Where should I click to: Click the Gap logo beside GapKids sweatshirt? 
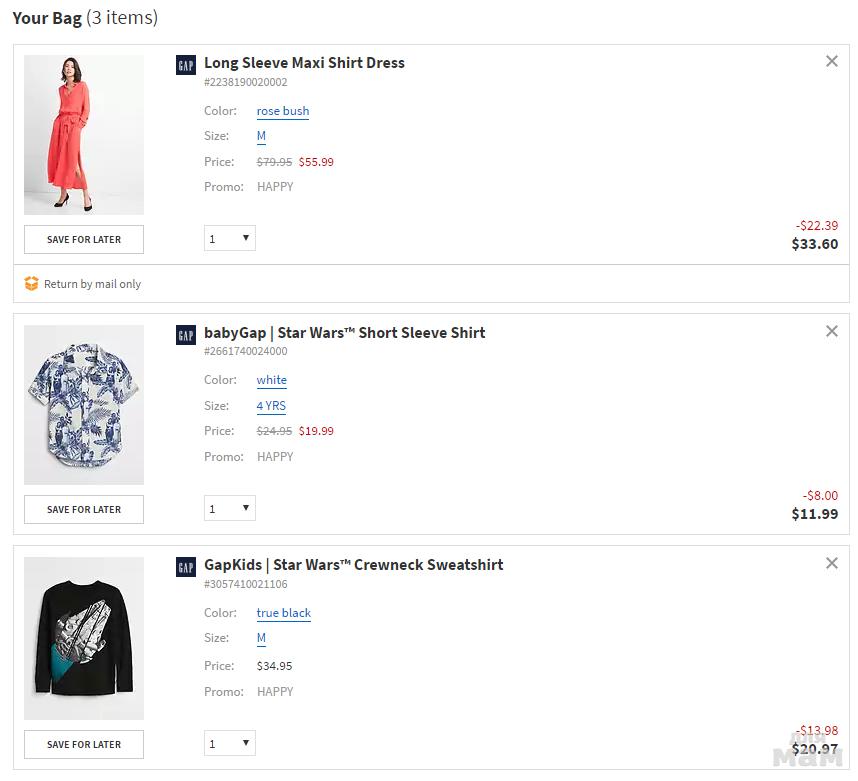[x=186, y=567]
